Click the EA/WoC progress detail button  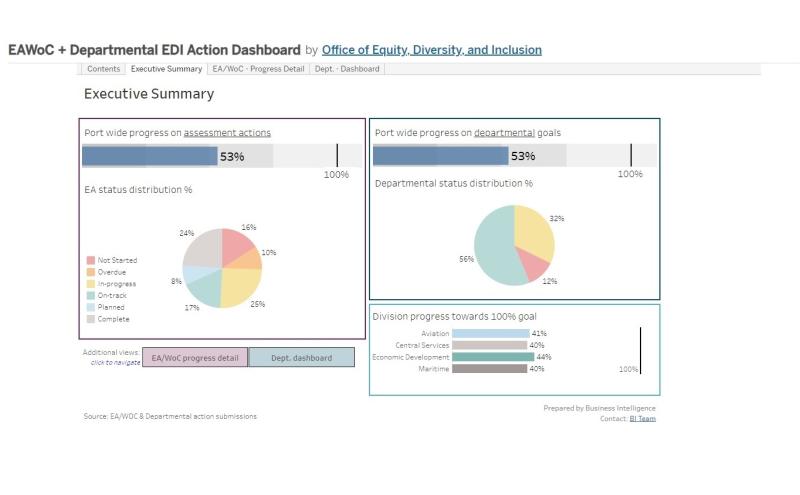pos(195,358)
